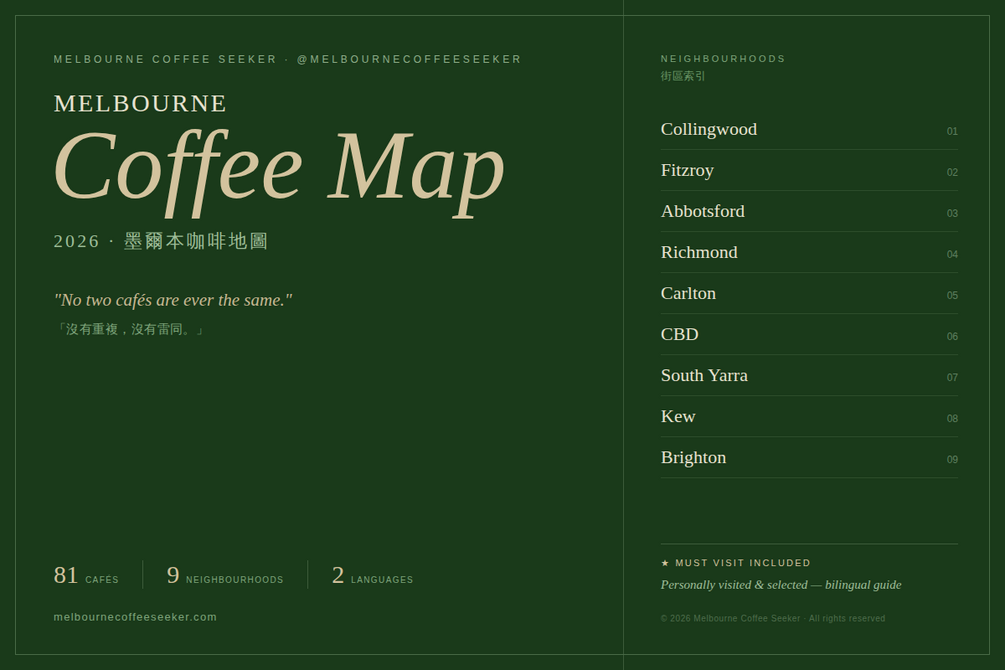Select Kew in the neighbourhood index
This screenshot has width=1005, height=670.
pyautogui.click(x=809, y=417)
